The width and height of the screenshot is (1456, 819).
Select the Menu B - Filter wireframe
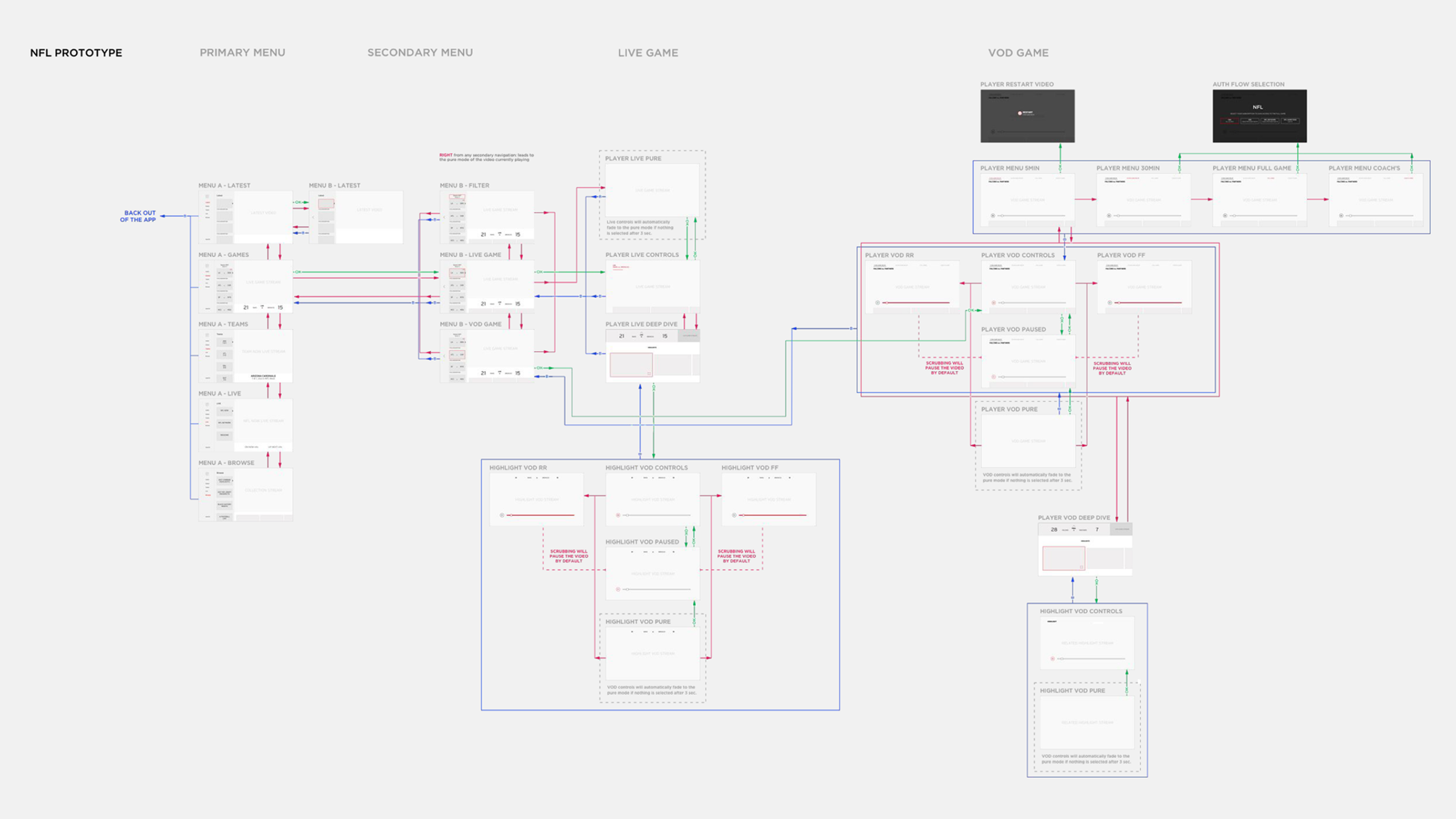(487, 217)
